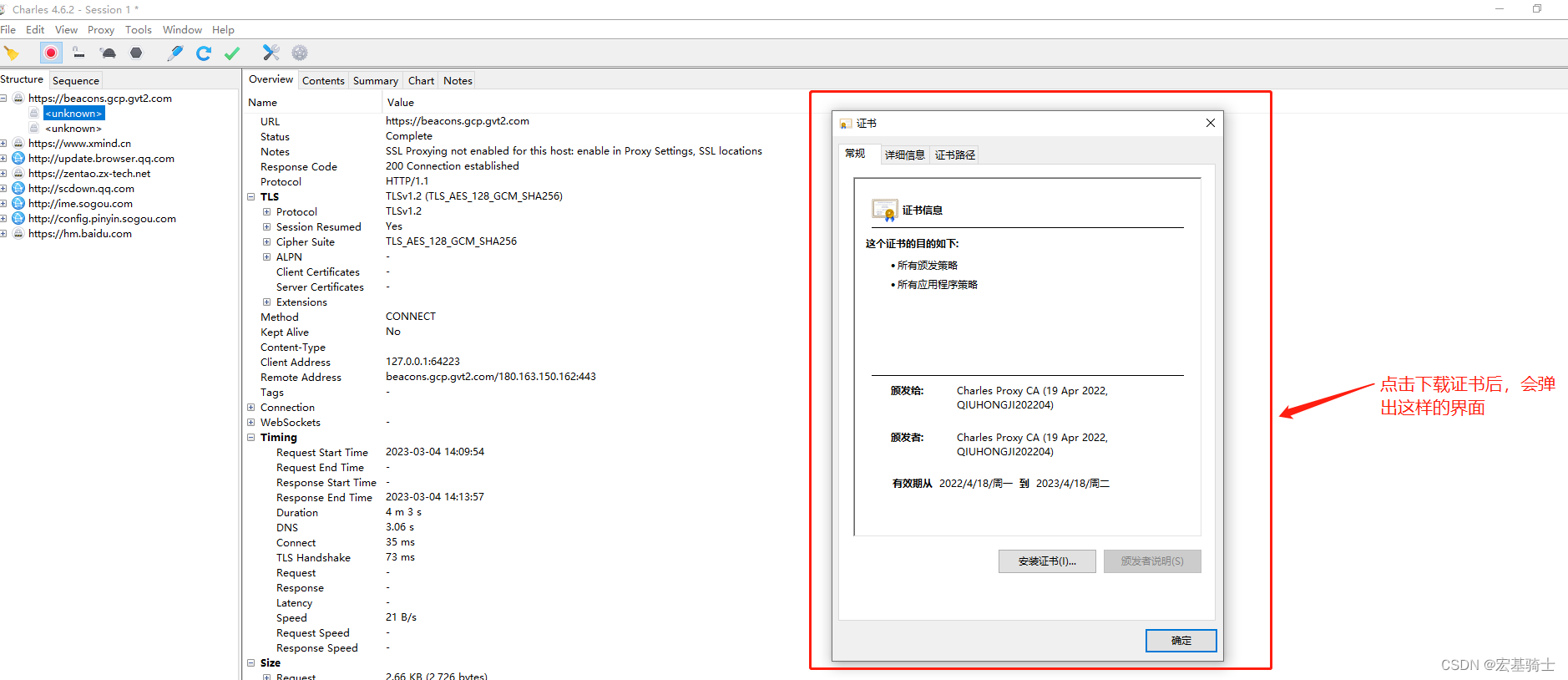Click the globe icon of update.browser.qq.com

click(18, 158)
